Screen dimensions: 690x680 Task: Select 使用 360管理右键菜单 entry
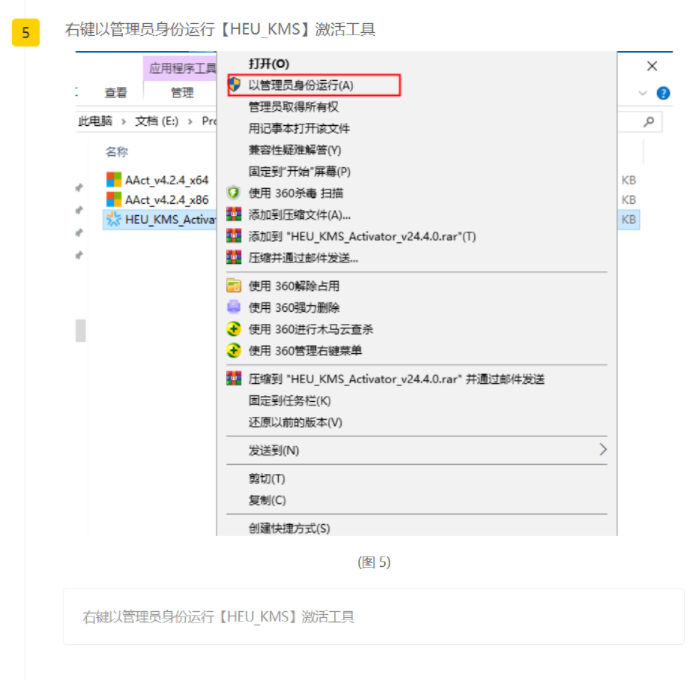[x=305, y=350]
